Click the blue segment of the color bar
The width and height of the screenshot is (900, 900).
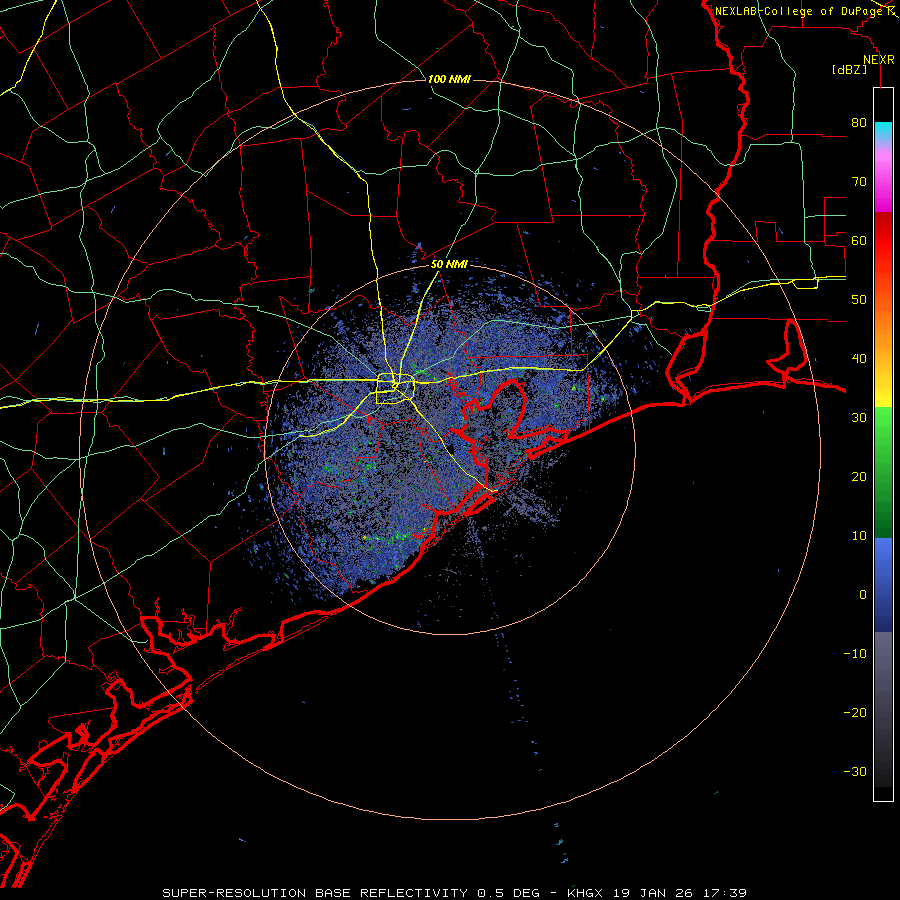tap(883, 585)
